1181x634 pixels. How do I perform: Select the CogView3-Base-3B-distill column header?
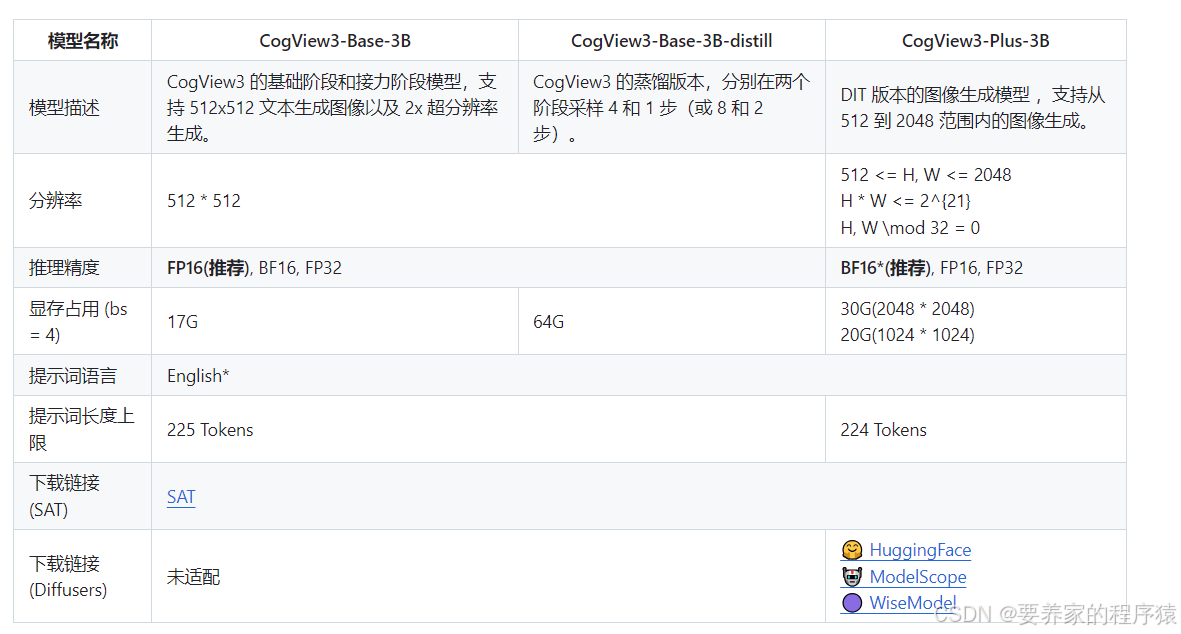pyautogui.click(x=672, y=41)
